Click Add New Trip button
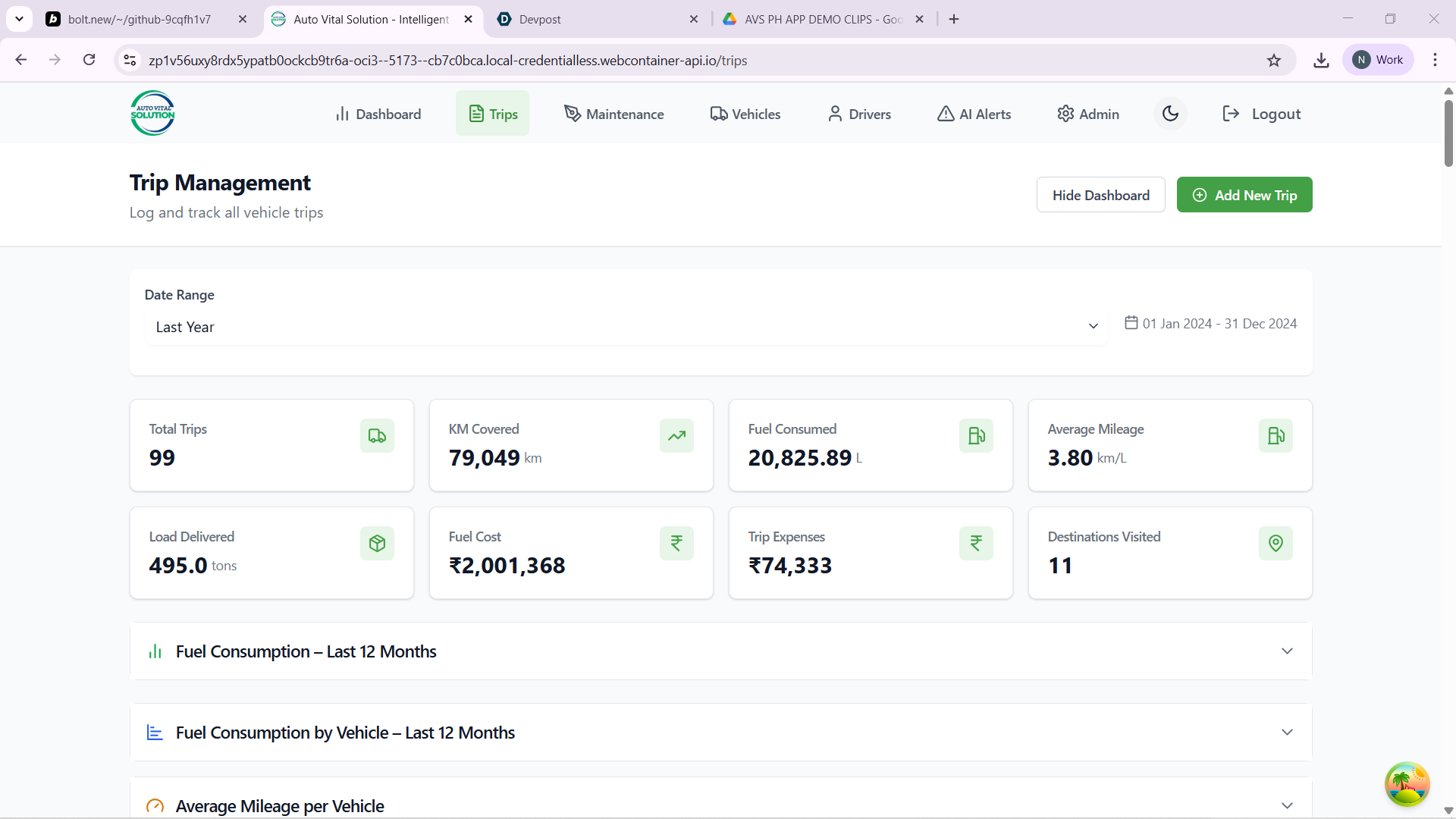Screen dimensions: 1456x819 pos(1244,195)
